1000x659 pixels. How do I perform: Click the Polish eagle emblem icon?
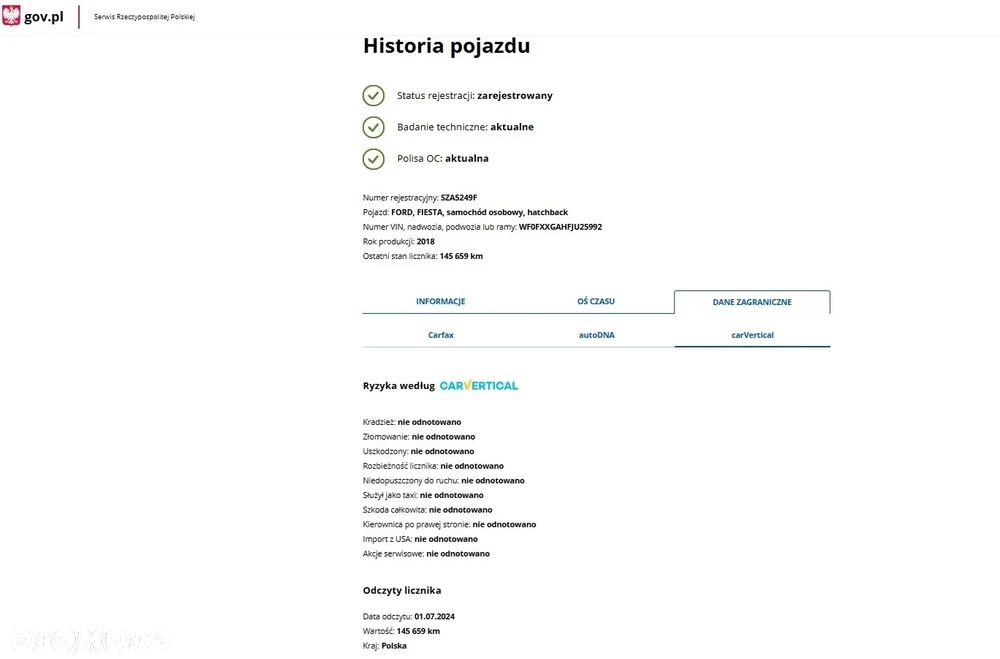coord(11,16)
